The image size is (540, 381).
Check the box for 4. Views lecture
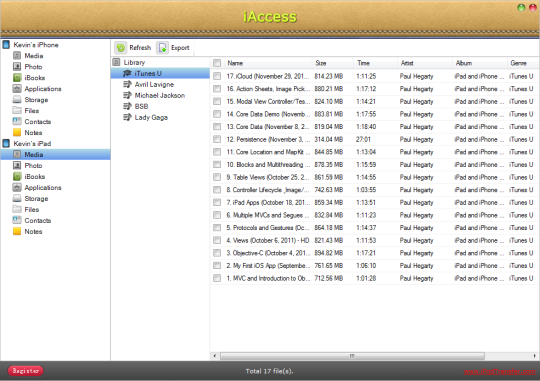pyautogui.click(x=217, y=240)
